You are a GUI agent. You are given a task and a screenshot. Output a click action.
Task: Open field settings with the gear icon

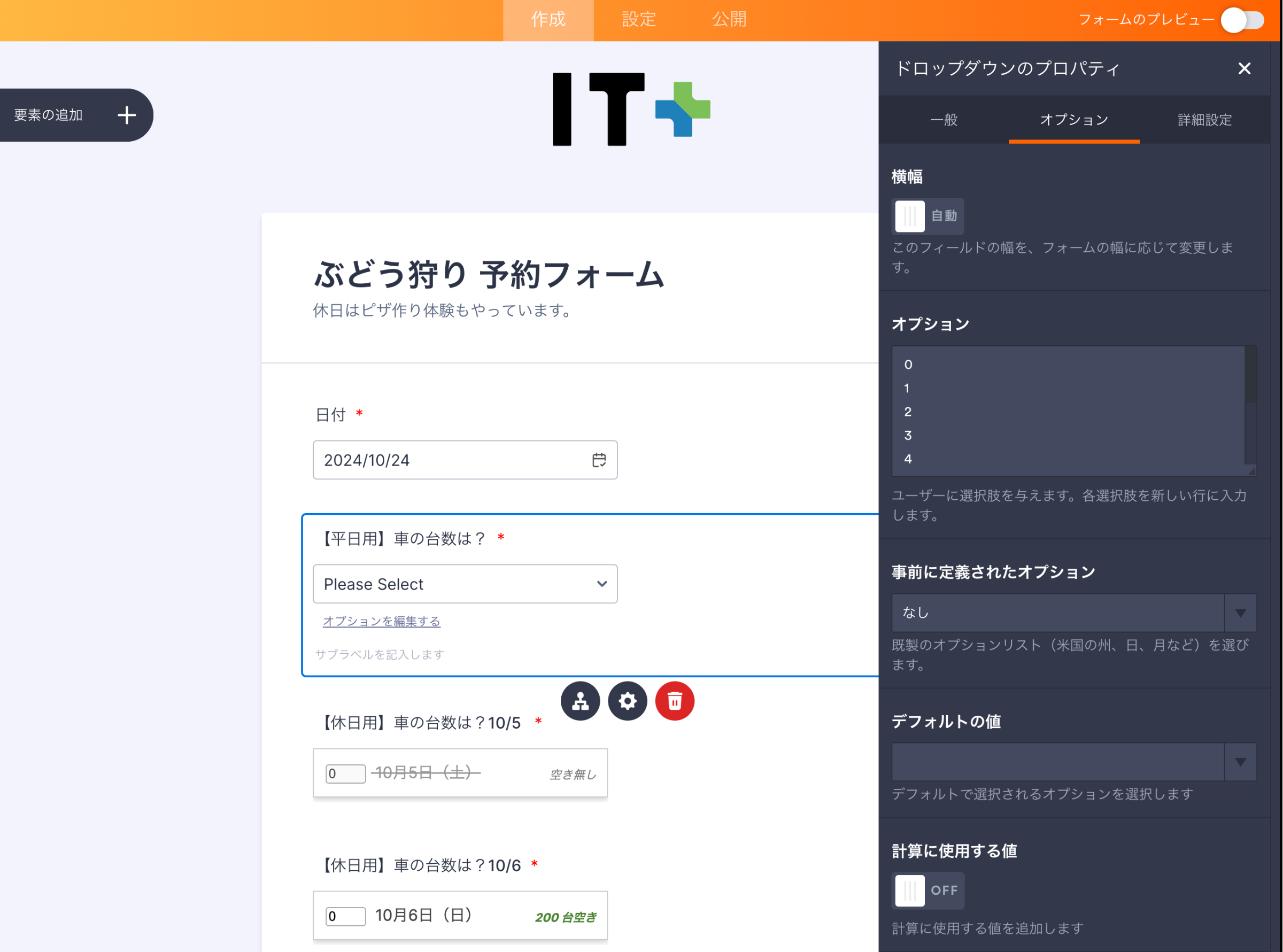pyautogui.click(x=627, y=701)
